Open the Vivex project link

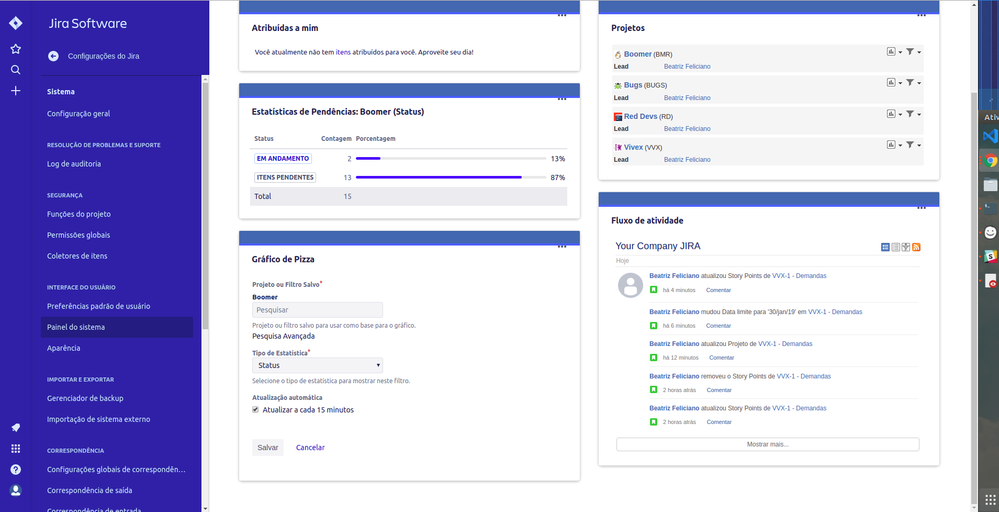coord(633,148)
